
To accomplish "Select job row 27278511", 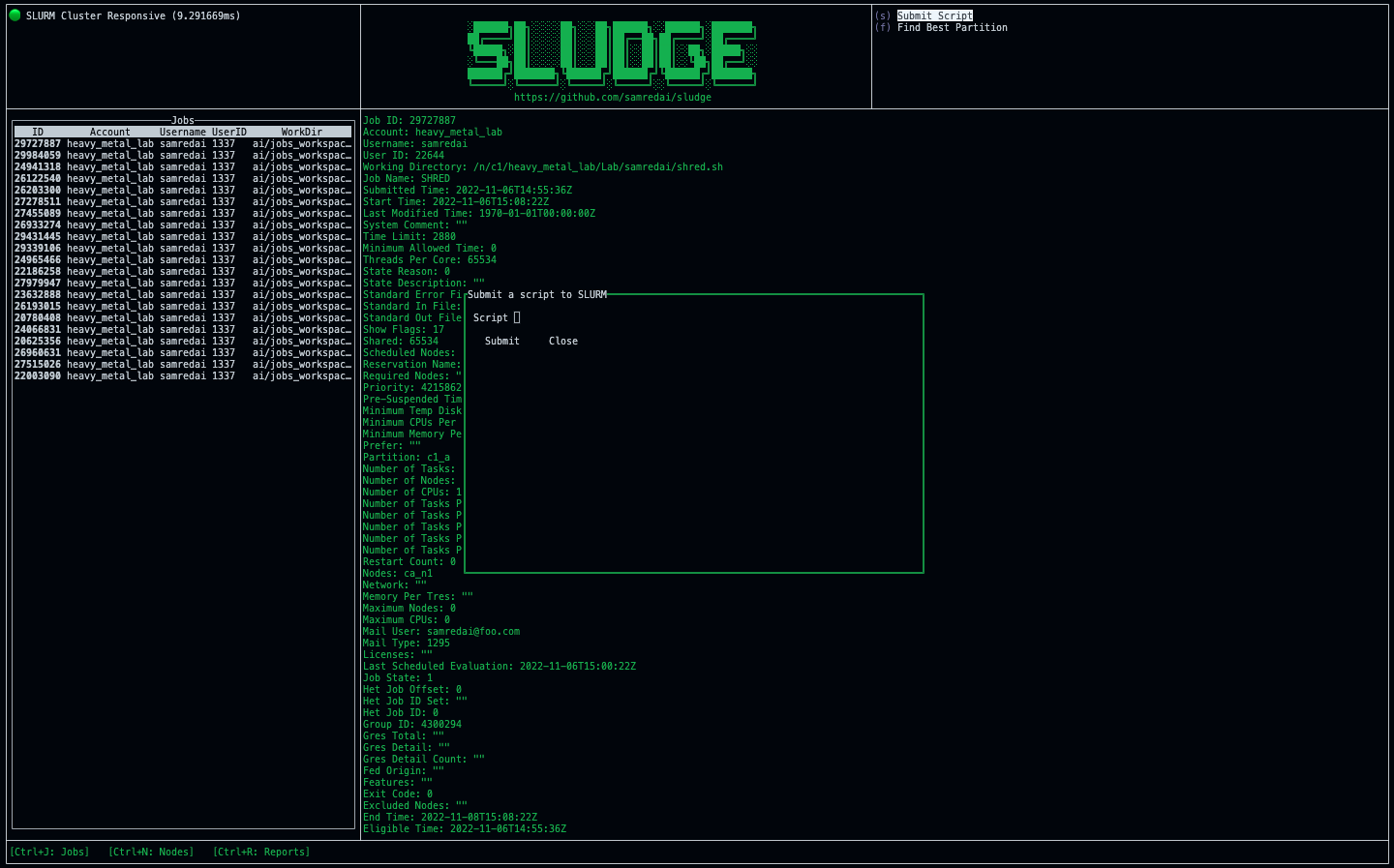I will (x=183, y=201).
